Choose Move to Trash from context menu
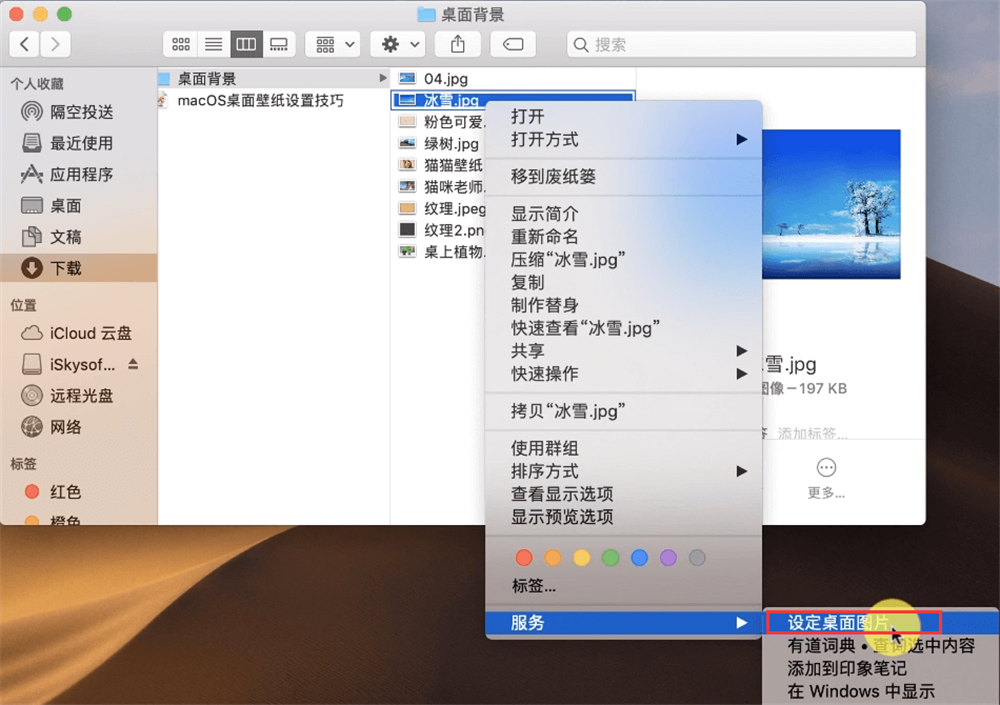The image size is (1000, 705). click(553, 177)
